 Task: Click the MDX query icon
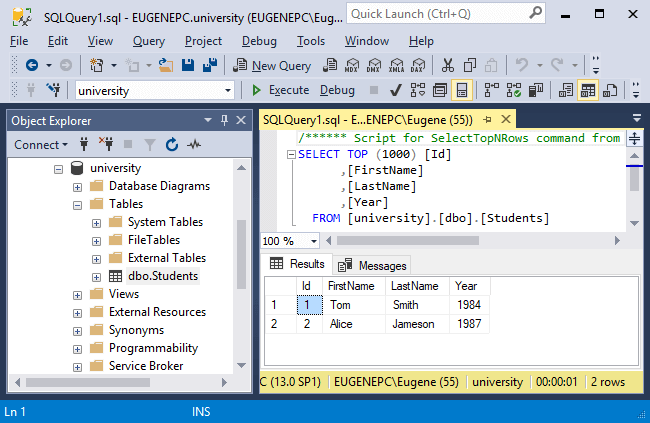[351, 65]
